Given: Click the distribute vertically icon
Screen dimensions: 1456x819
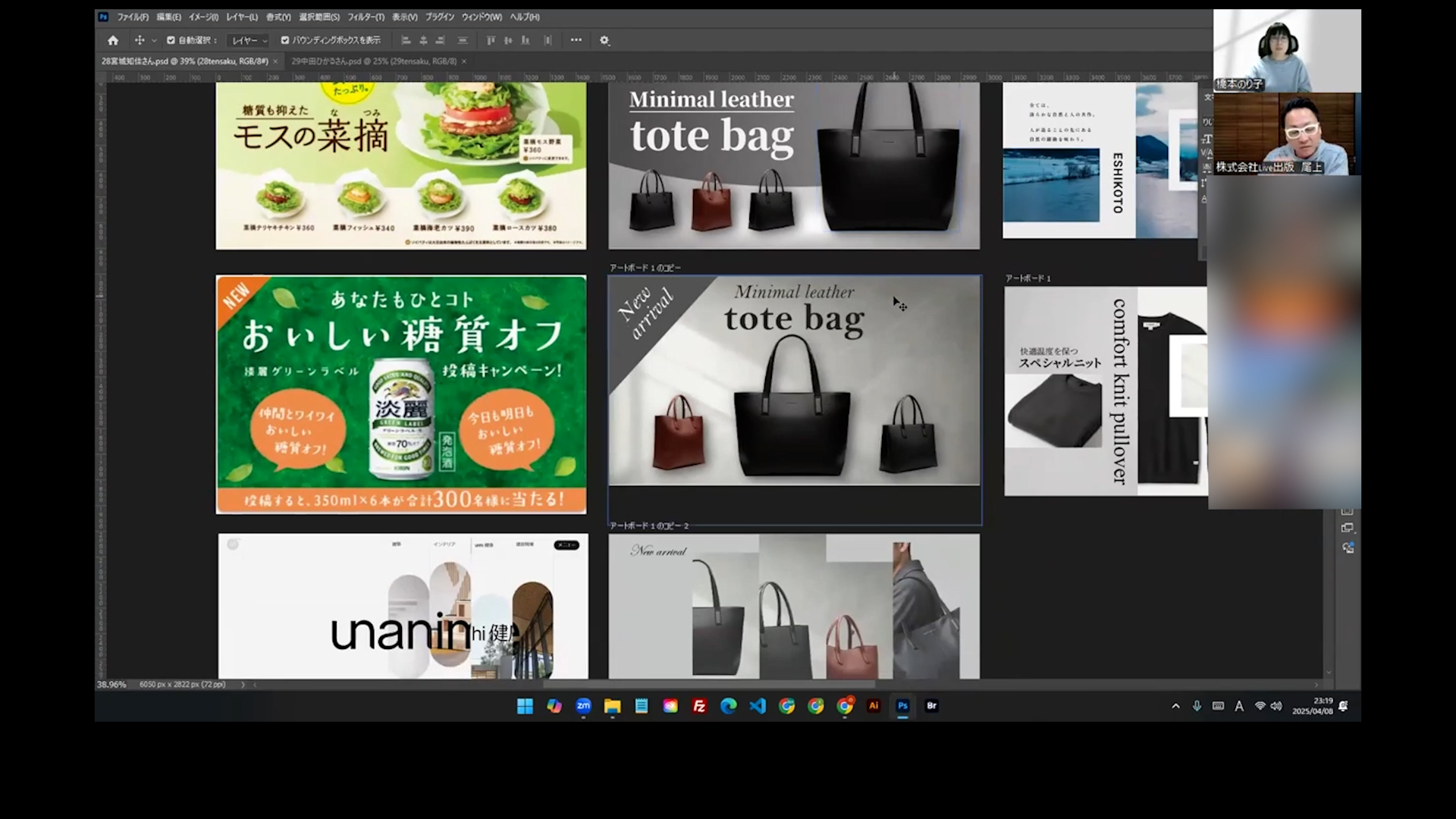Looking at the screenshot, I should 463,40.
